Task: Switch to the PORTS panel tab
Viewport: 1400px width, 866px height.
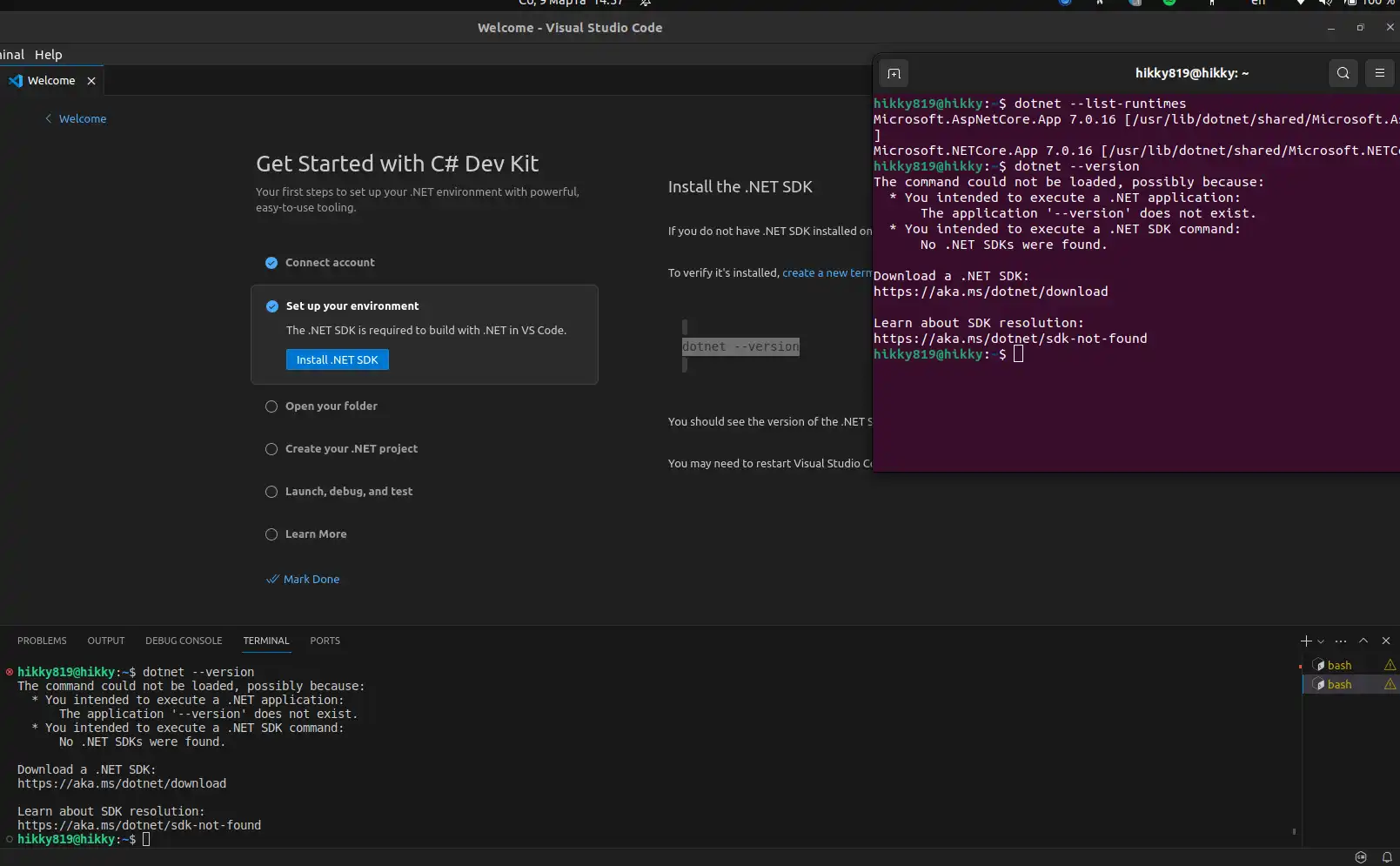Action: coord(325,641)
